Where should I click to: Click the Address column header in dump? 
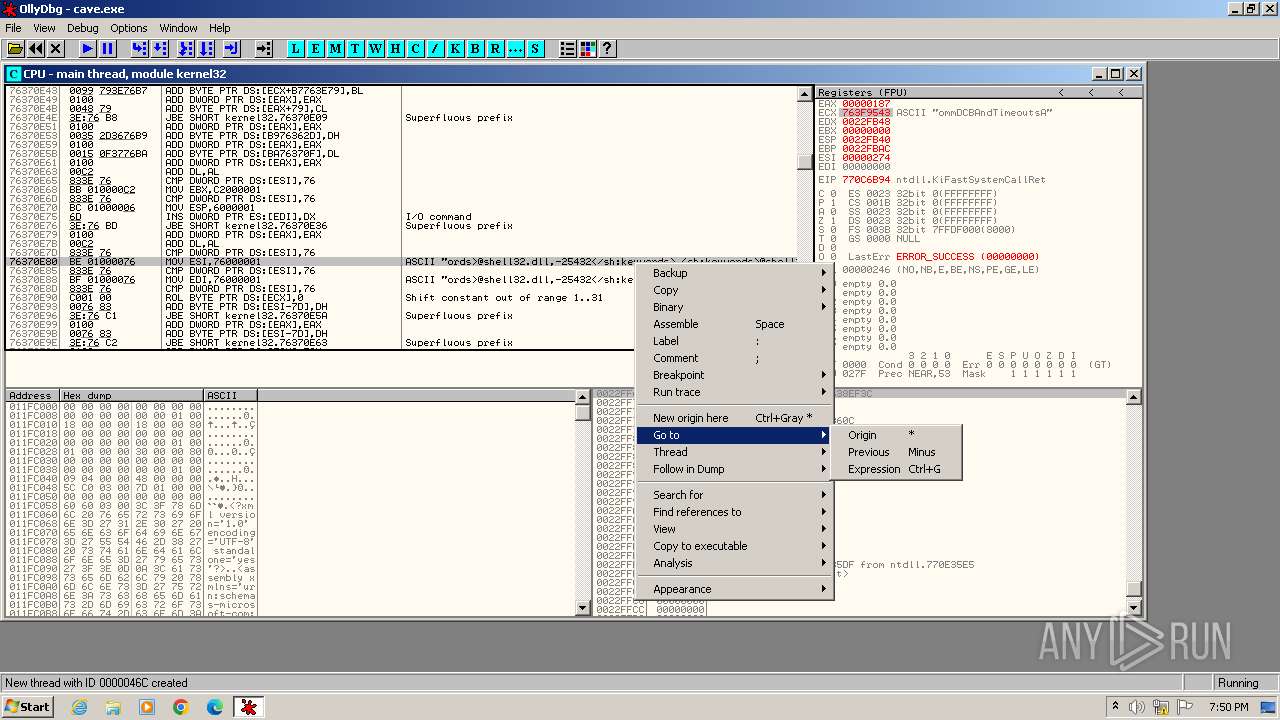point(33,396)
